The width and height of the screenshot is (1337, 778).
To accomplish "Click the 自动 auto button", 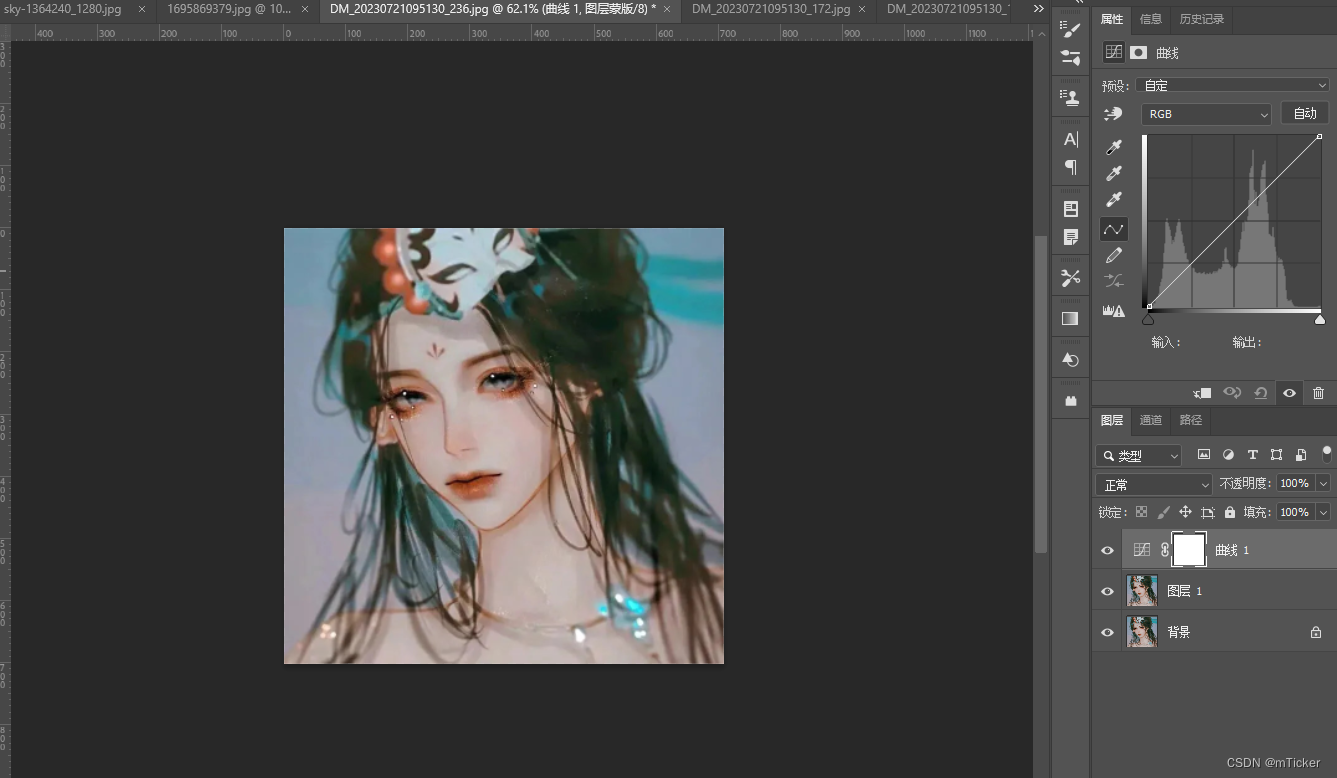I will click(1305, 113).
